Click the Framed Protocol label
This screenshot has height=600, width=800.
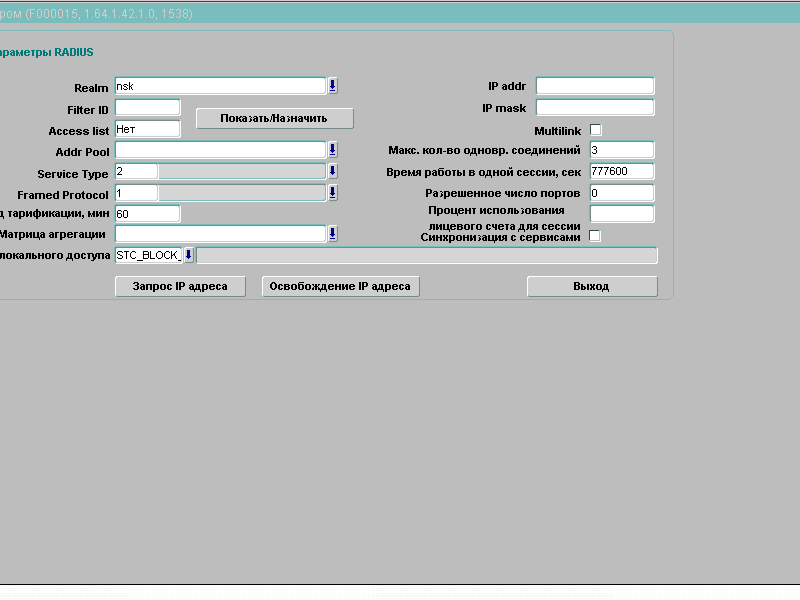63,195
